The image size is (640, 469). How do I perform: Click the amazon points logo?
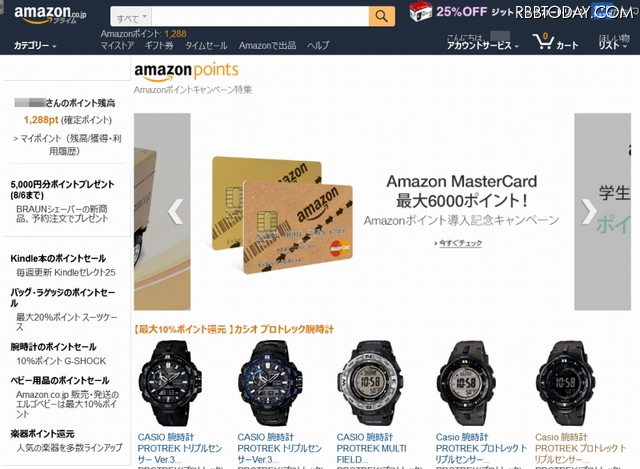pyautogui.click(x=186, y=71)
